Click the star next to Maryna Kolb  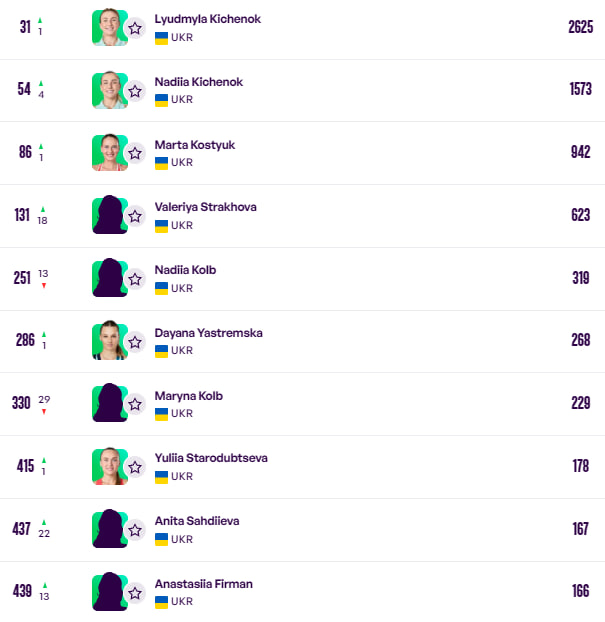point(135,405)
